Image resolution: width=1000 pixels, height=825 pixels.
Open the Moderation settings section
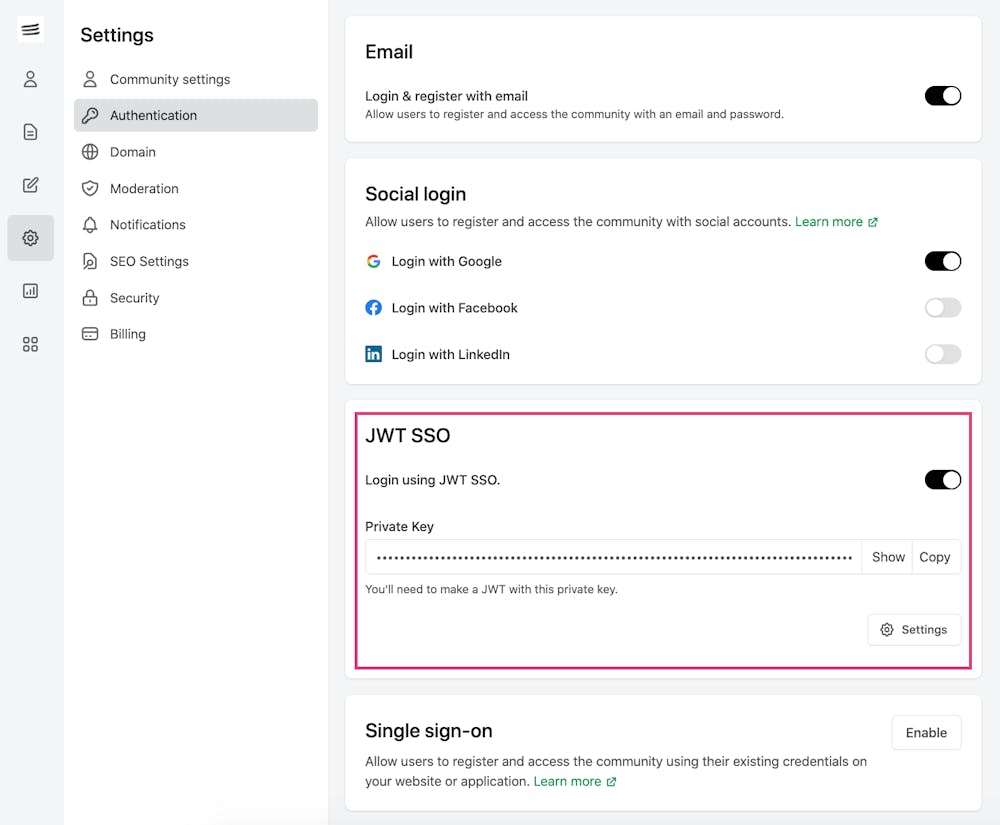(144, 188)
